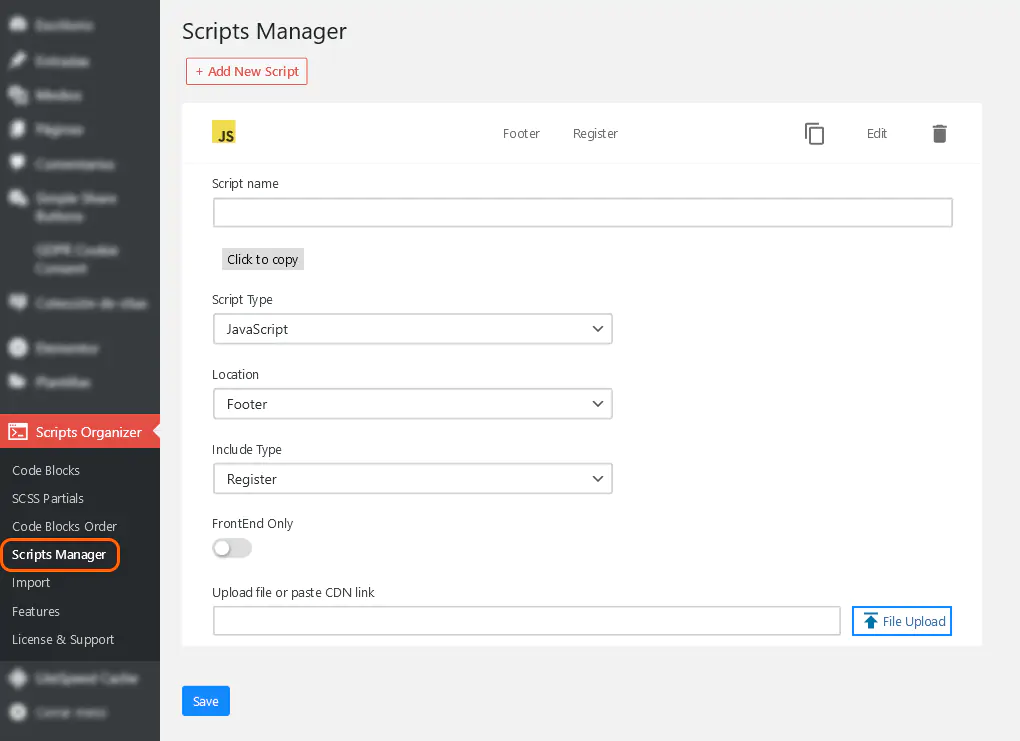Click Edit in the script header row
Screen dimensions: 1020x741
click(877, 134)
